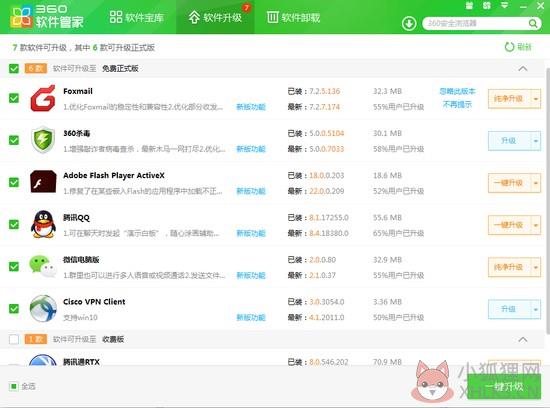This screenshot has height=408, width=550.
Task: Click the Cisco VPN Client icon
Action: coord(43,308)
